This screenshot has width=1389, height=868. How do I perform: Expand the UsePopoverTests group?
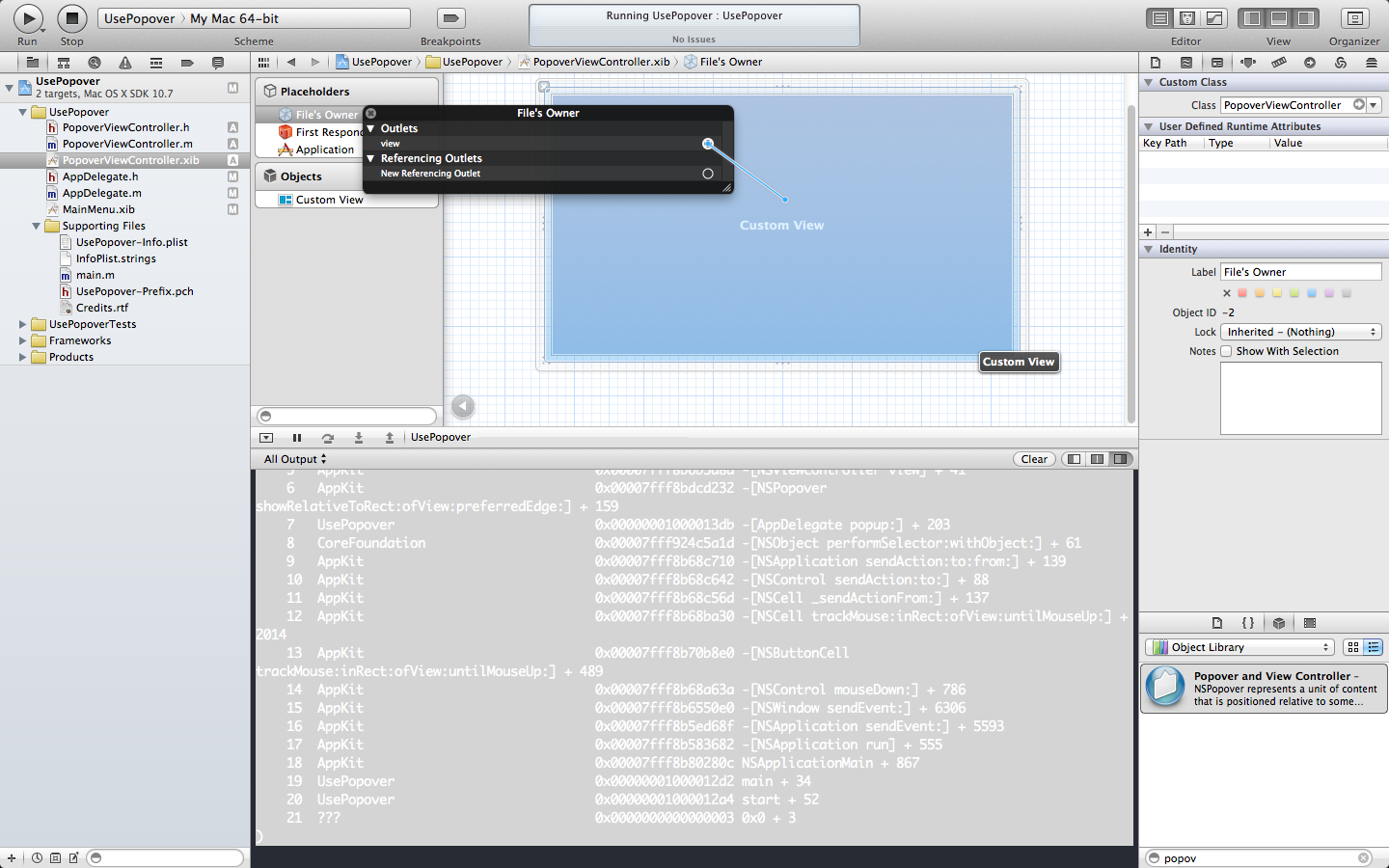[22, 324]
